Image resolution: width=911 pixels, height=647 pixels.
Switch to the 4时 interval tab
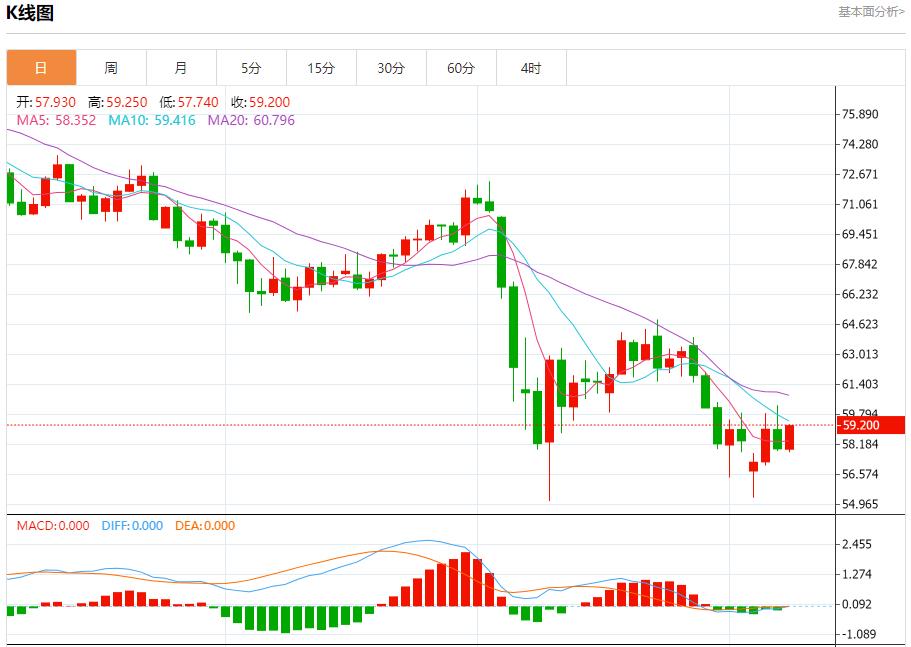(x=531, y=68)
